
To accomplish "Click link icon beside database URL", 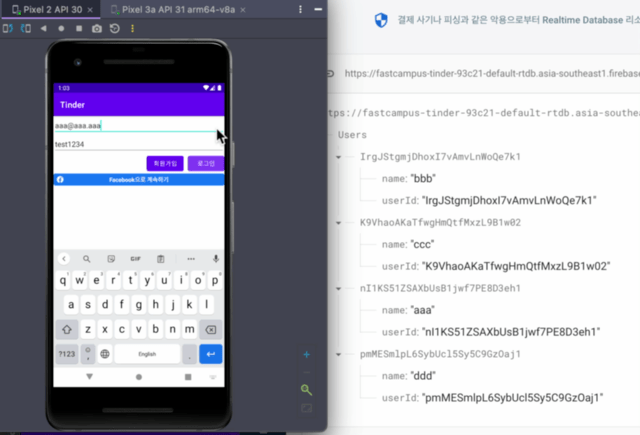I will click(330, 73).
